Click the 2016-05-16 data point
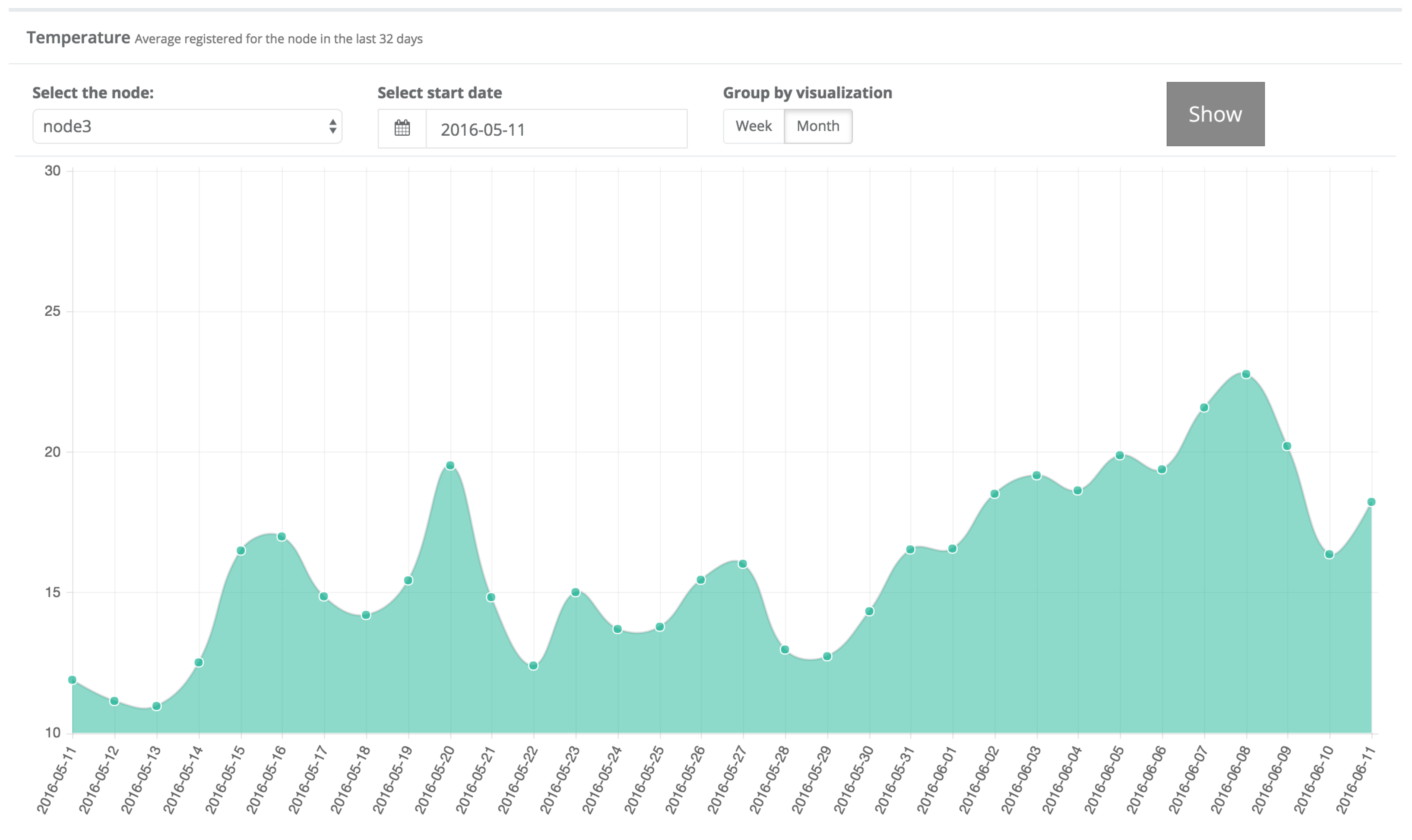The image size is (1412, 840). (x=281, y=537)
